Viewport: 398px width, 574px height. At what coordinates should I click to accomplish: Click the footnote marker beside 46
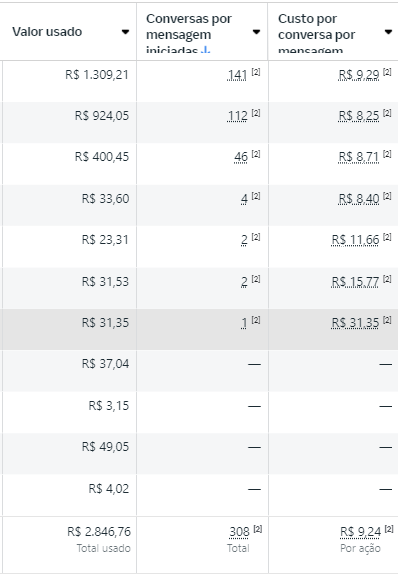click(x=256, y=154)
